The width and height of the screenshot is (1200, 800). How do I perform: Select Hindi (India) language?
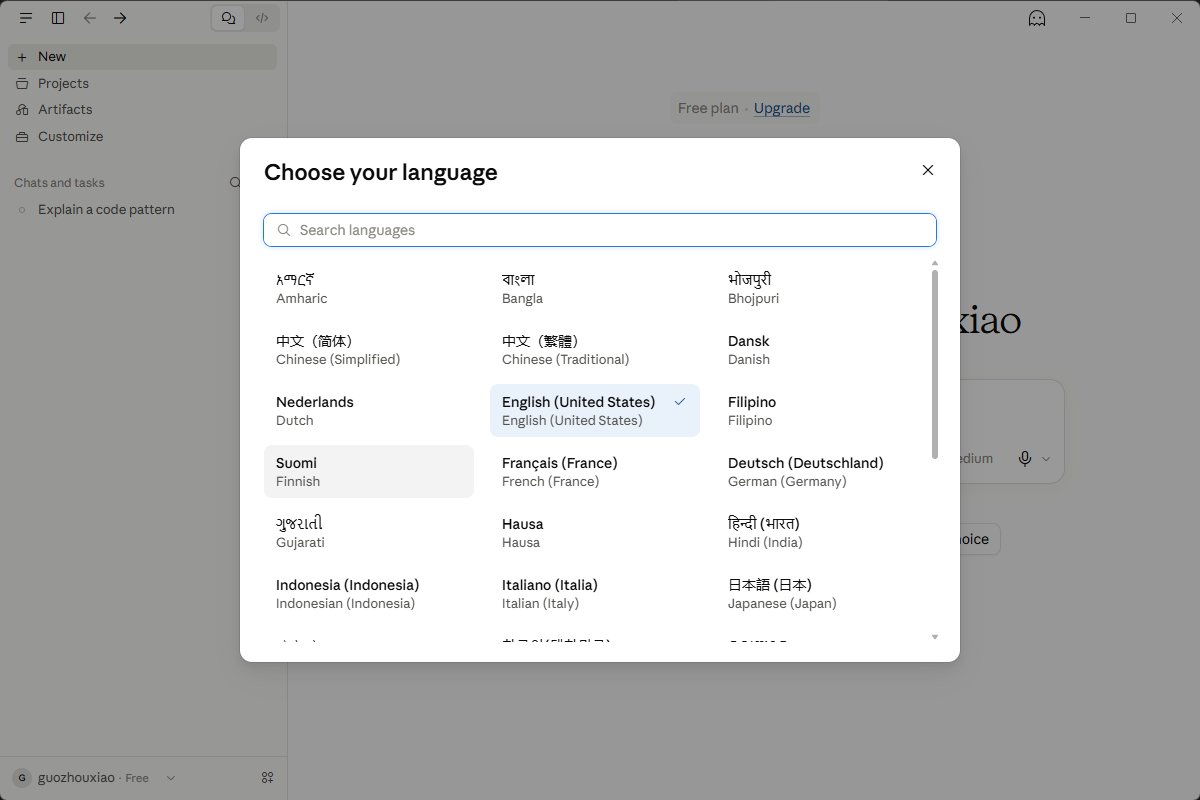point(821,532)
